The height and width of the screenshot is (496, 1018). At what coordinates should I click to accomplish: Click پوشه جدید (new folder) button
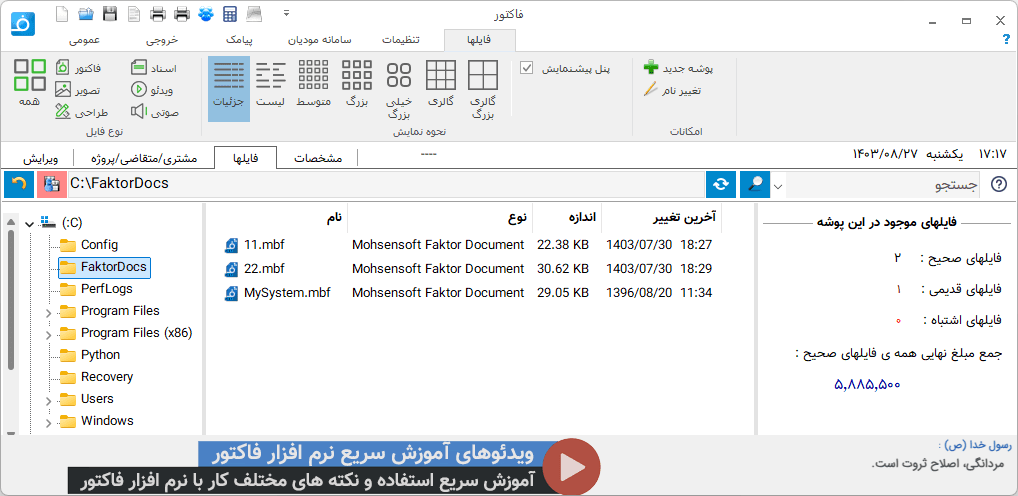point(678,68)
